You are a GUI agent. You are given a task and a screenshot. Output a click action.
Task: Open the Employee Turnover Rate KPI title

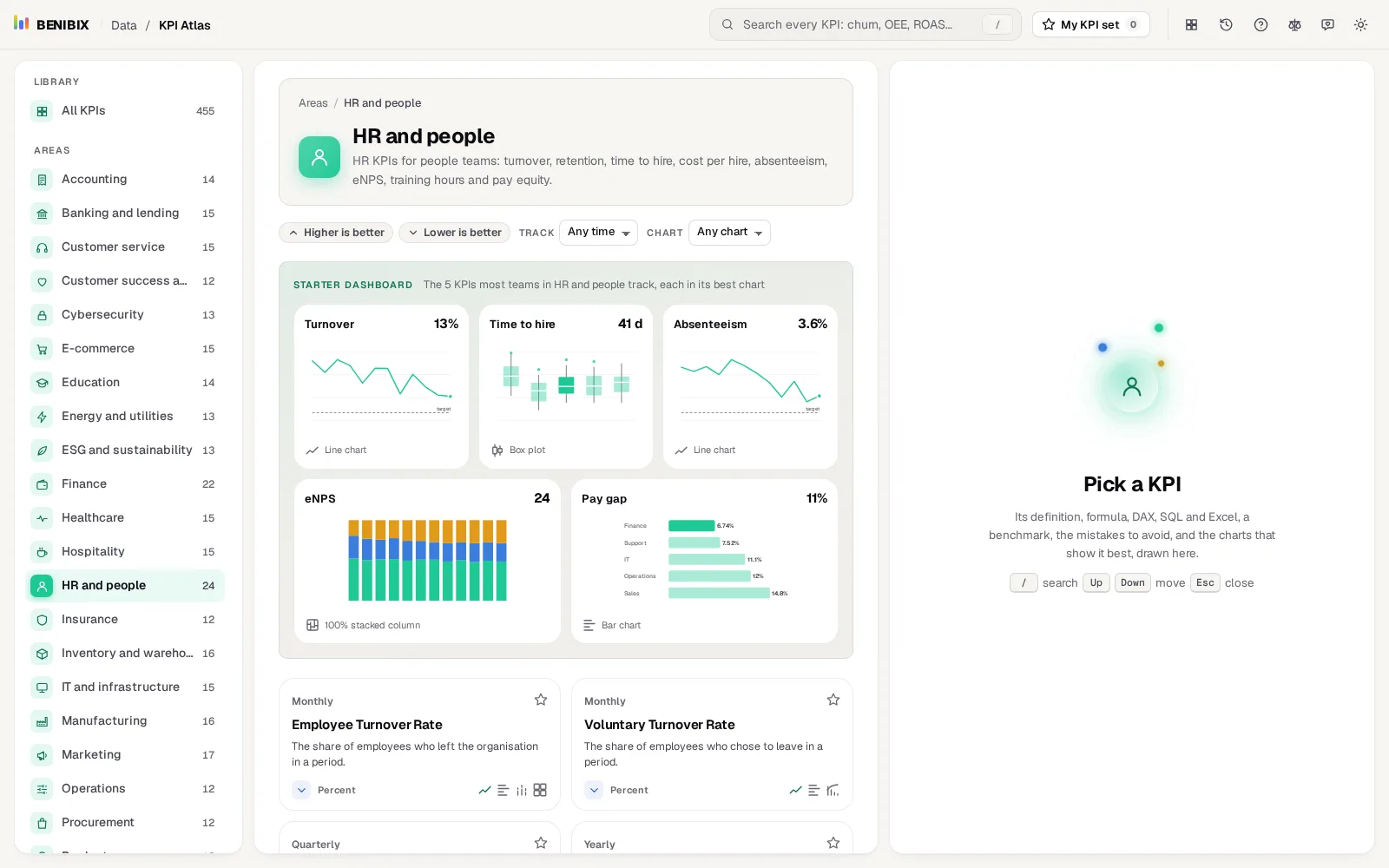click(x=367, y=725)
